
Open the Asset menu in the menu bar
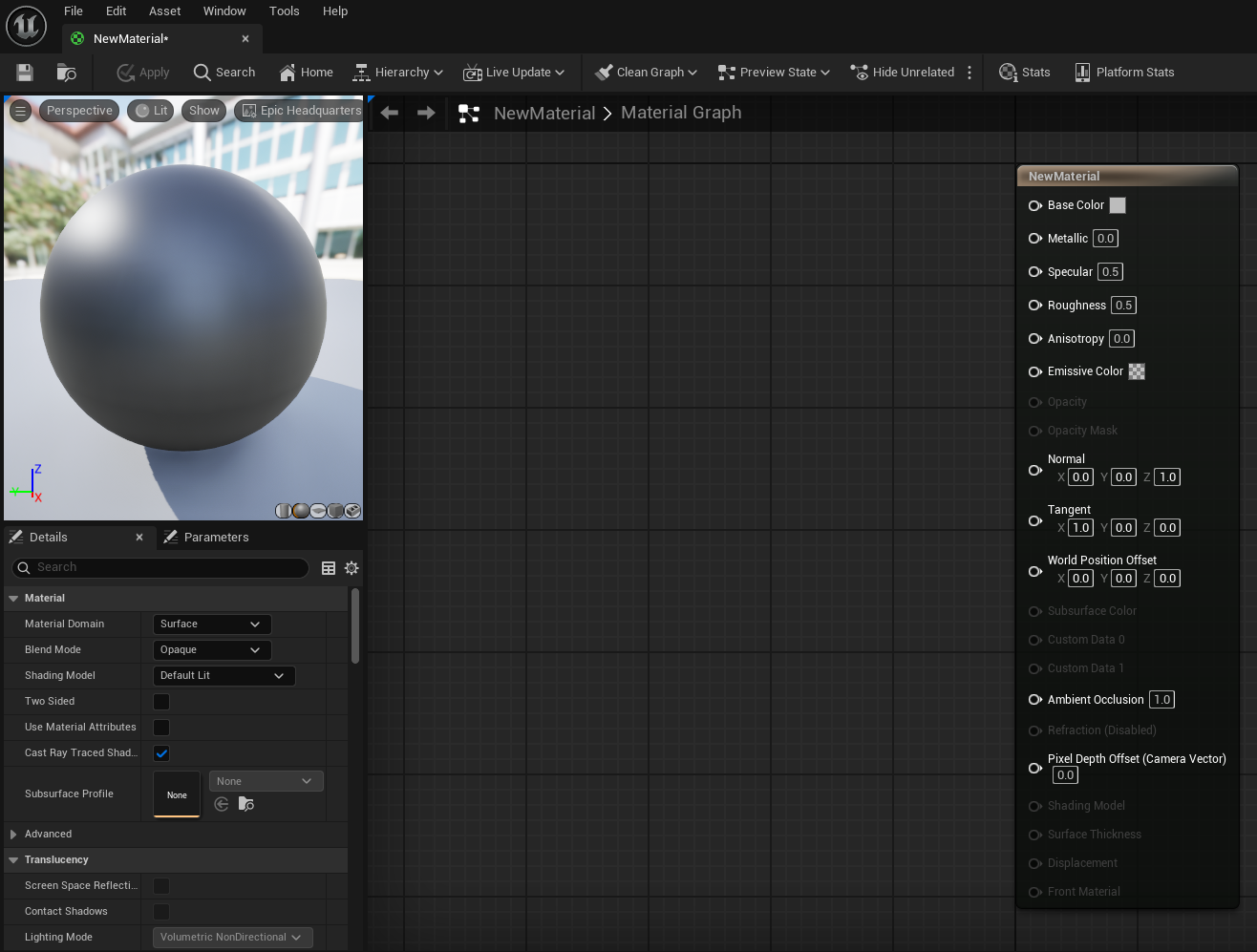164,11
